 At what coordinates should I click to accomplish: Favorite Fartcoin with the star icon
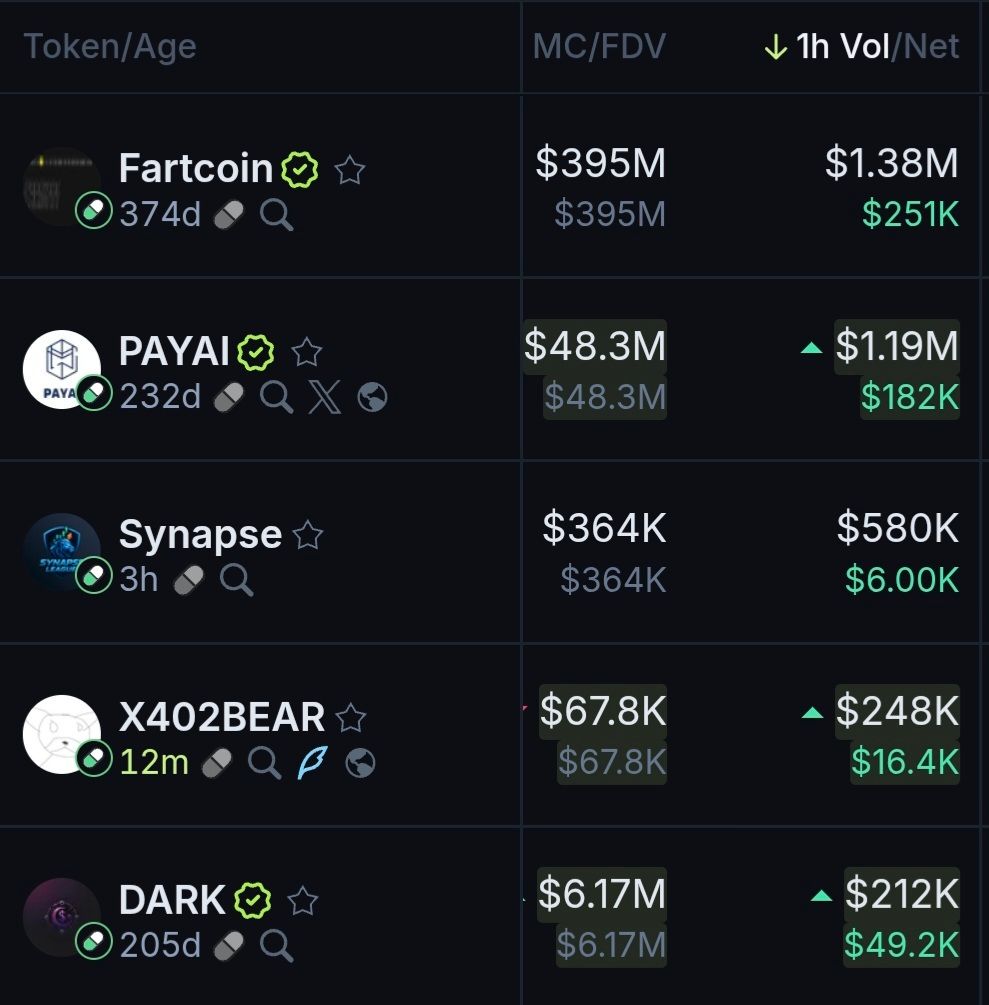(x=349, y=170)
